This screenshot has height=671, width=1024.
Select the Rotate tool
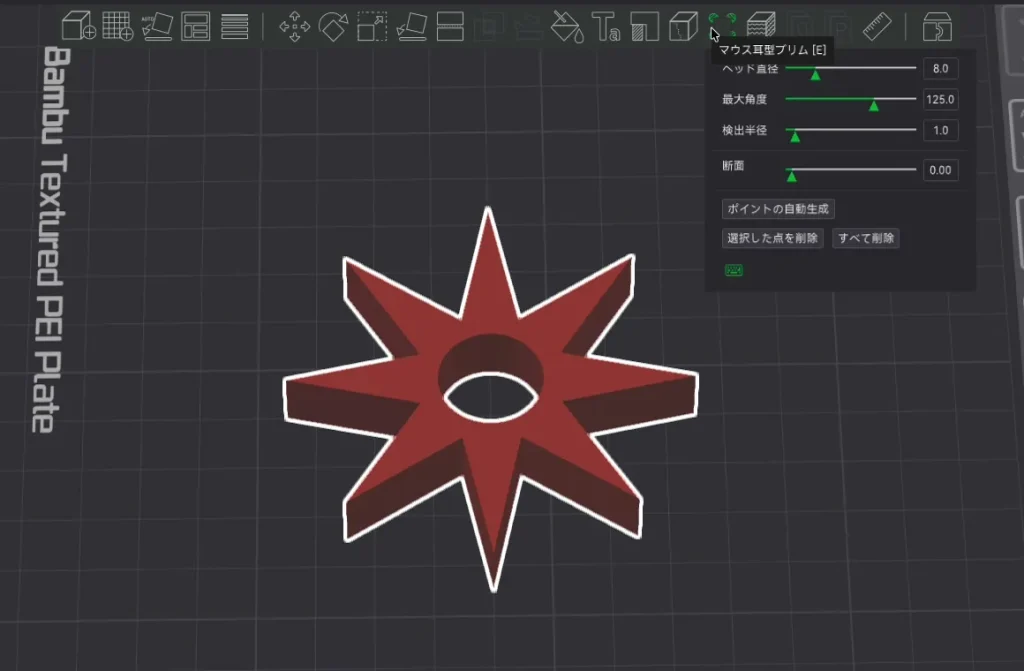click(x=333, y=27)
